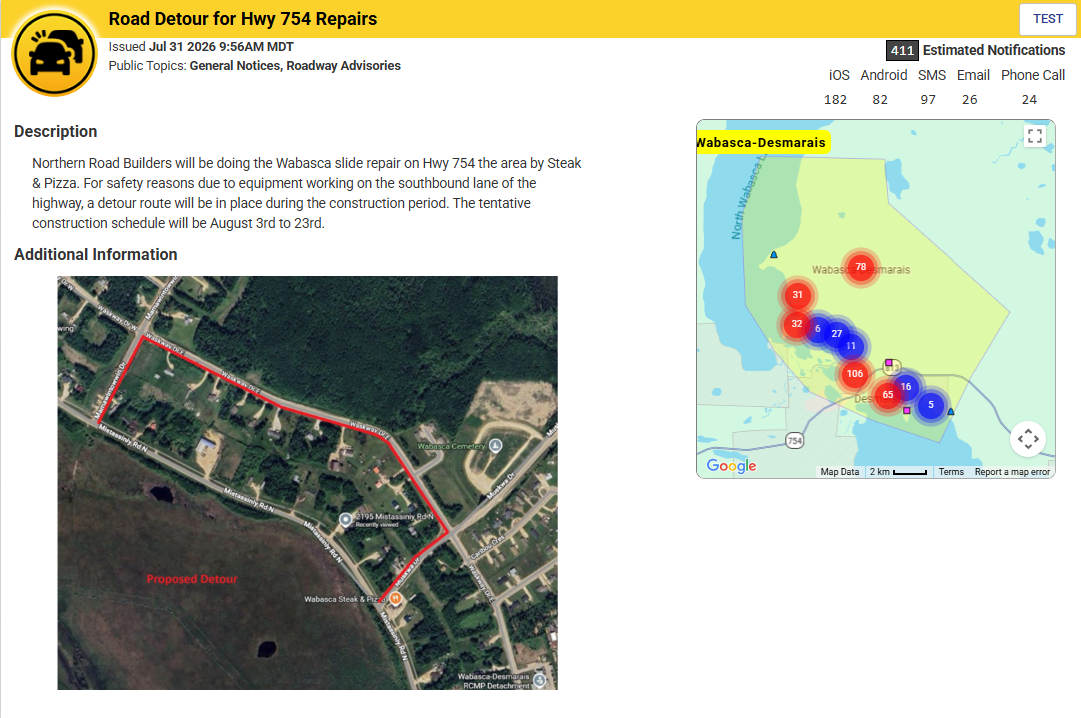Select the blue cluster marker 5

coord(931,405)
